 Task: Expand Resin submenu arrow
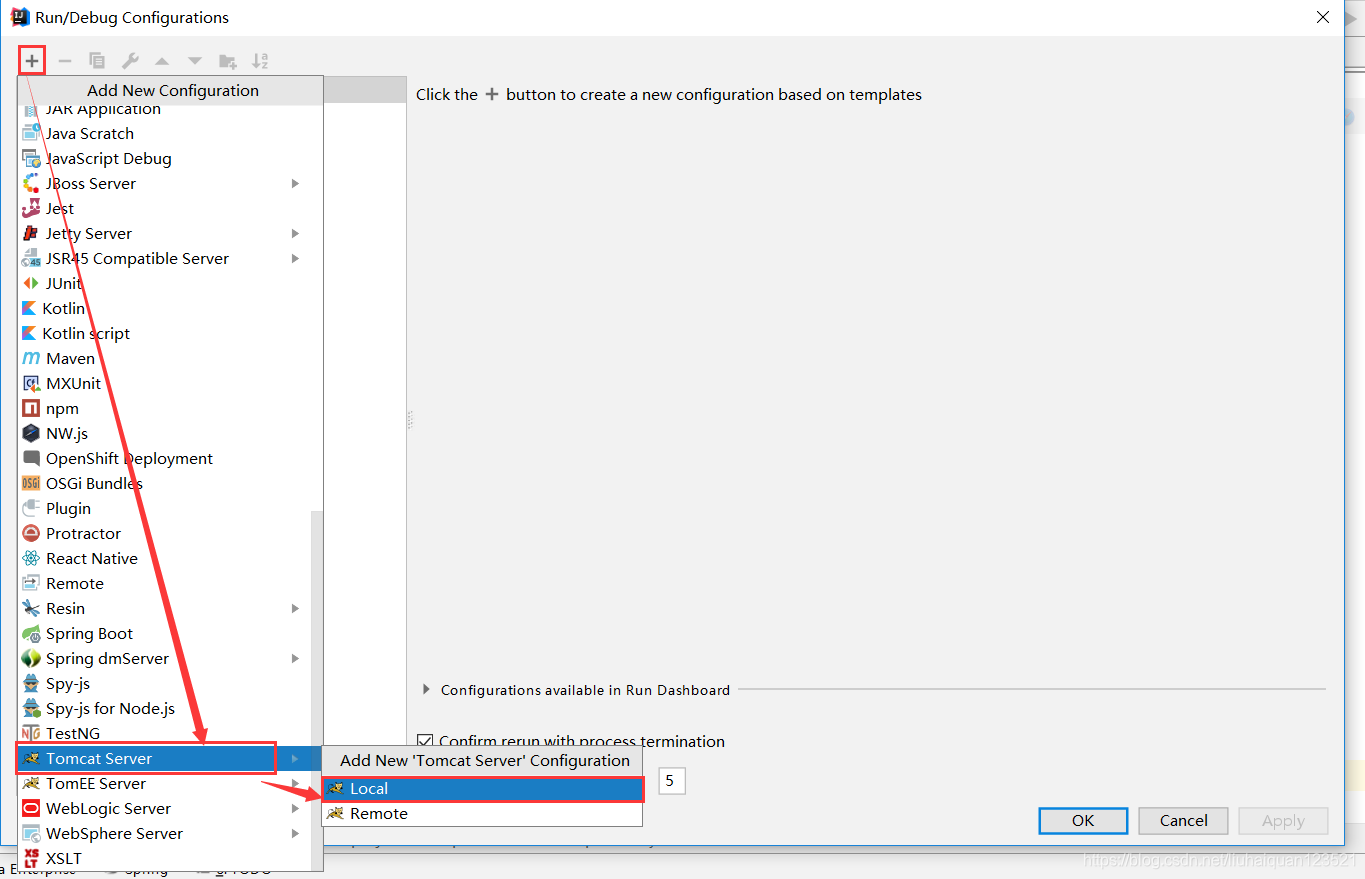(295, 608)
